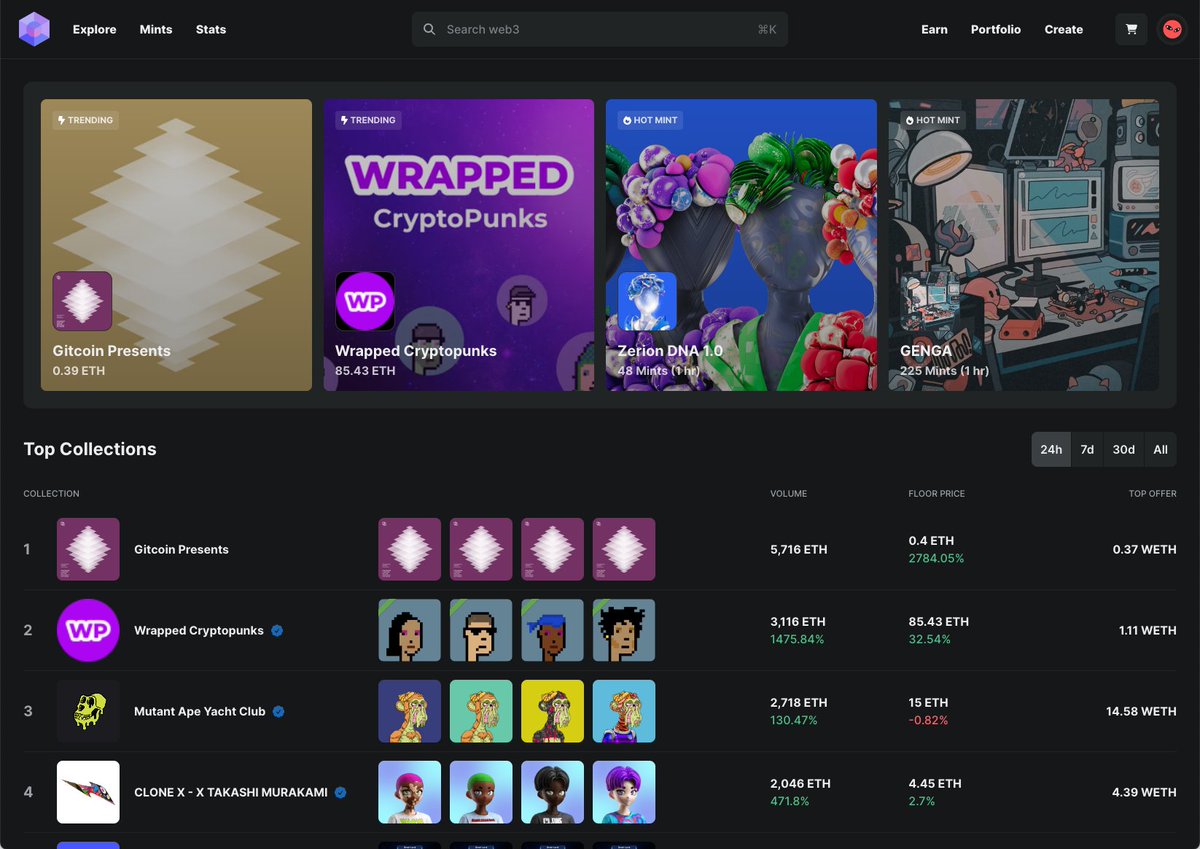Click CLONE X verified badge
The image size is (1200, 849).
click(340, 792)
